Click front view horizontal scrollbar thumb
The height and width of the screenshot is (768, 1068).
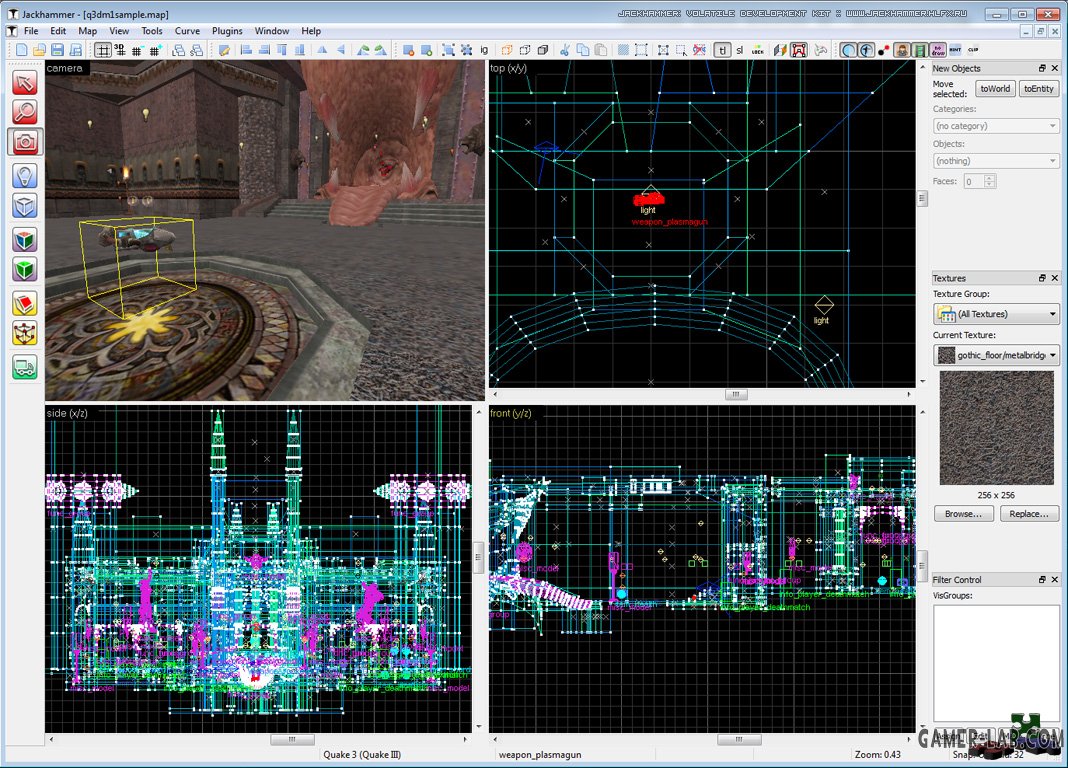[739, 739]
